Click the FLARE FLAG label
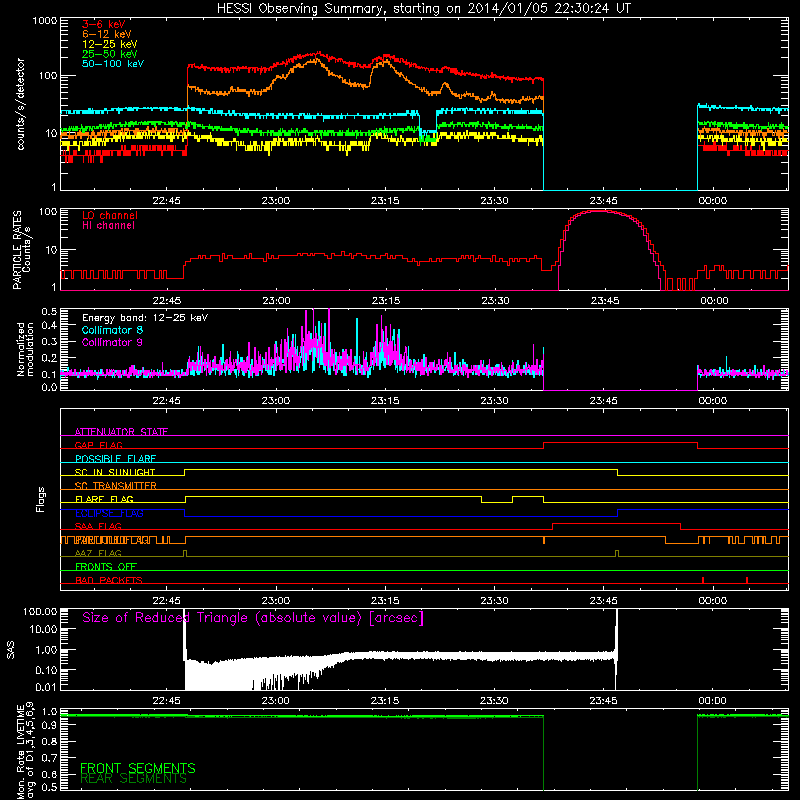800x800 pixels. click(104, 499)
